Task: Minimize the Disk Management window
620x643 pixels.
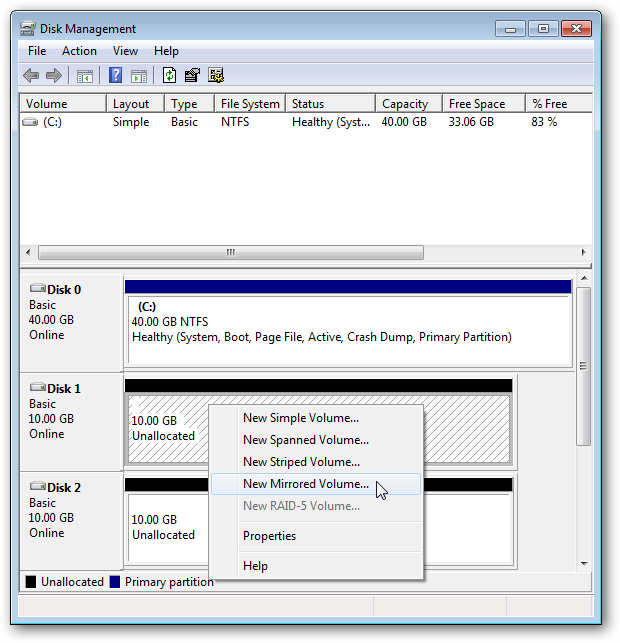Action: click(510, 29)
